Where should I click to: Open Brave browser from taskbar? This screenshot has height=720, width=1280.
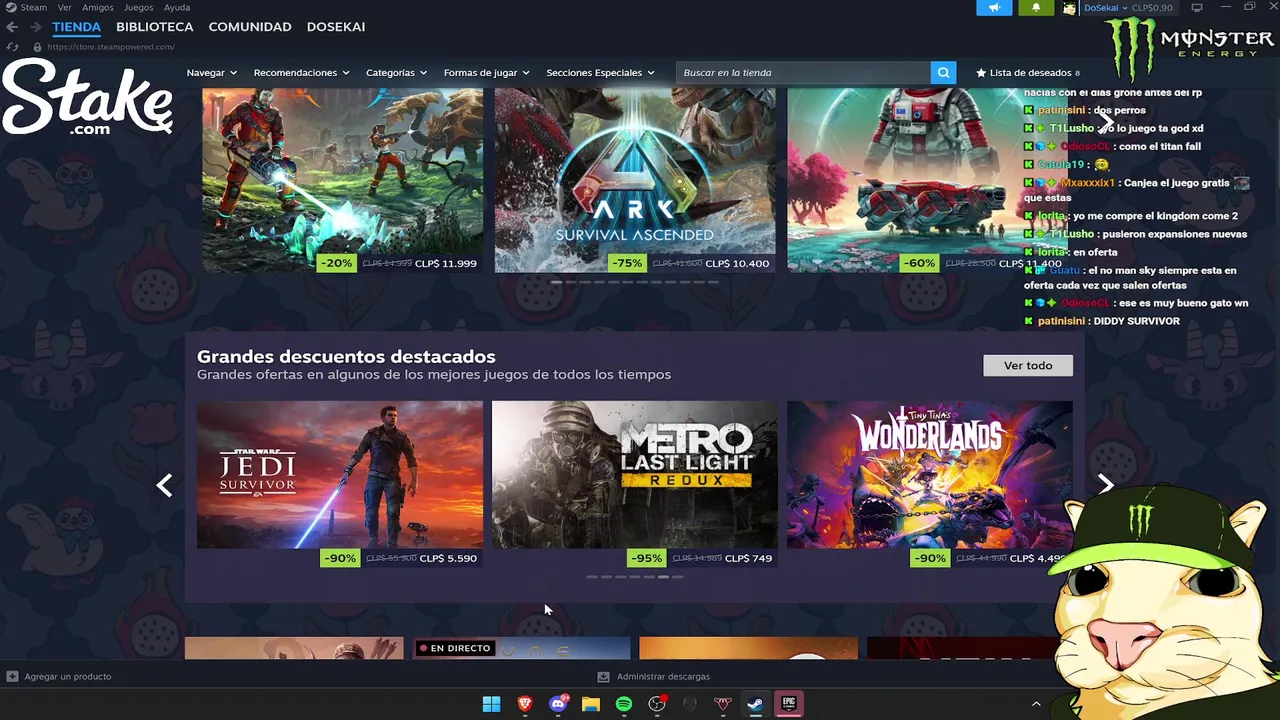pyautogui.click(x=525, y=704)
